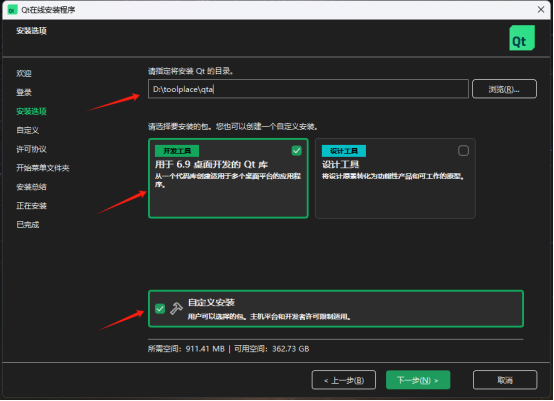The image size is (554, 401).
Task: Click the cyan 设计工具 tag label
Action: (344, 151)
